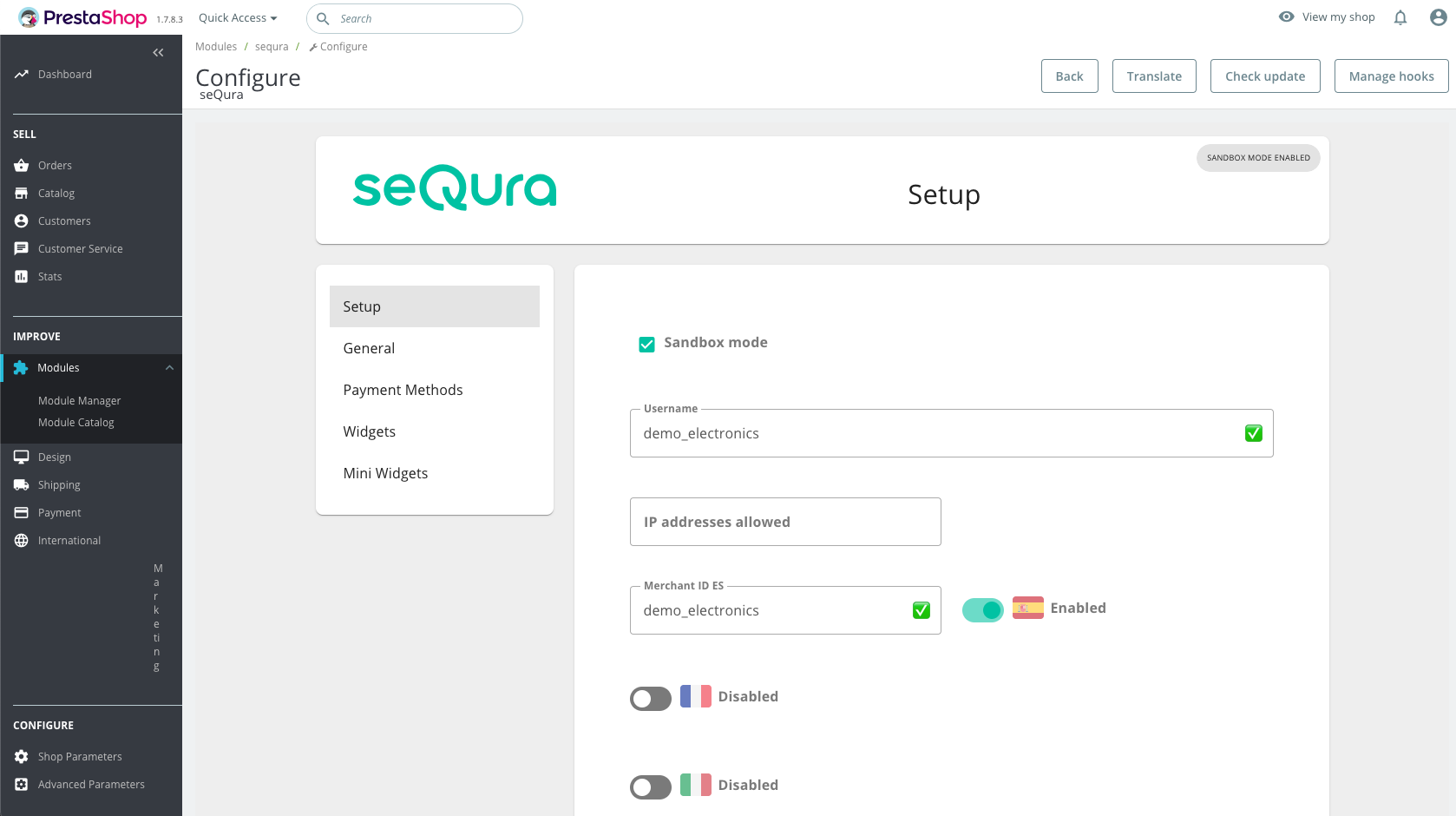Open the Widgets tab
This screenshot has width=1456, height=816.
click(x=435, y=431)
